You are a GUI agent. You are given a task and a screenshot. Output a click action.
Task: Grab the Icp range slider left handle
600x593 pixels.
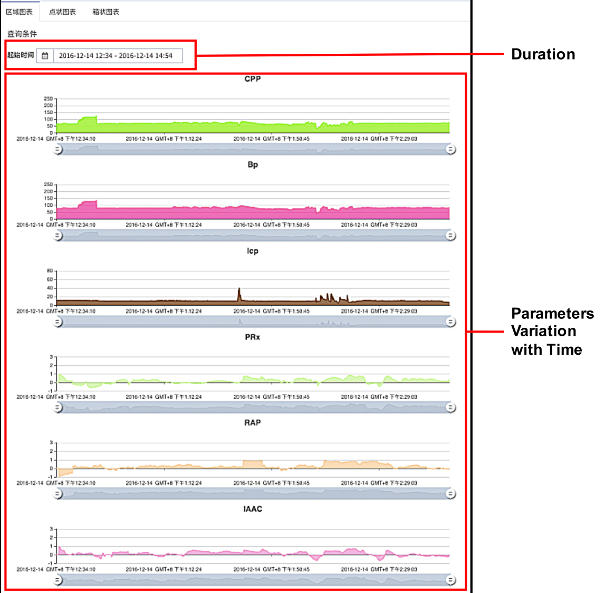coord(58,322)
